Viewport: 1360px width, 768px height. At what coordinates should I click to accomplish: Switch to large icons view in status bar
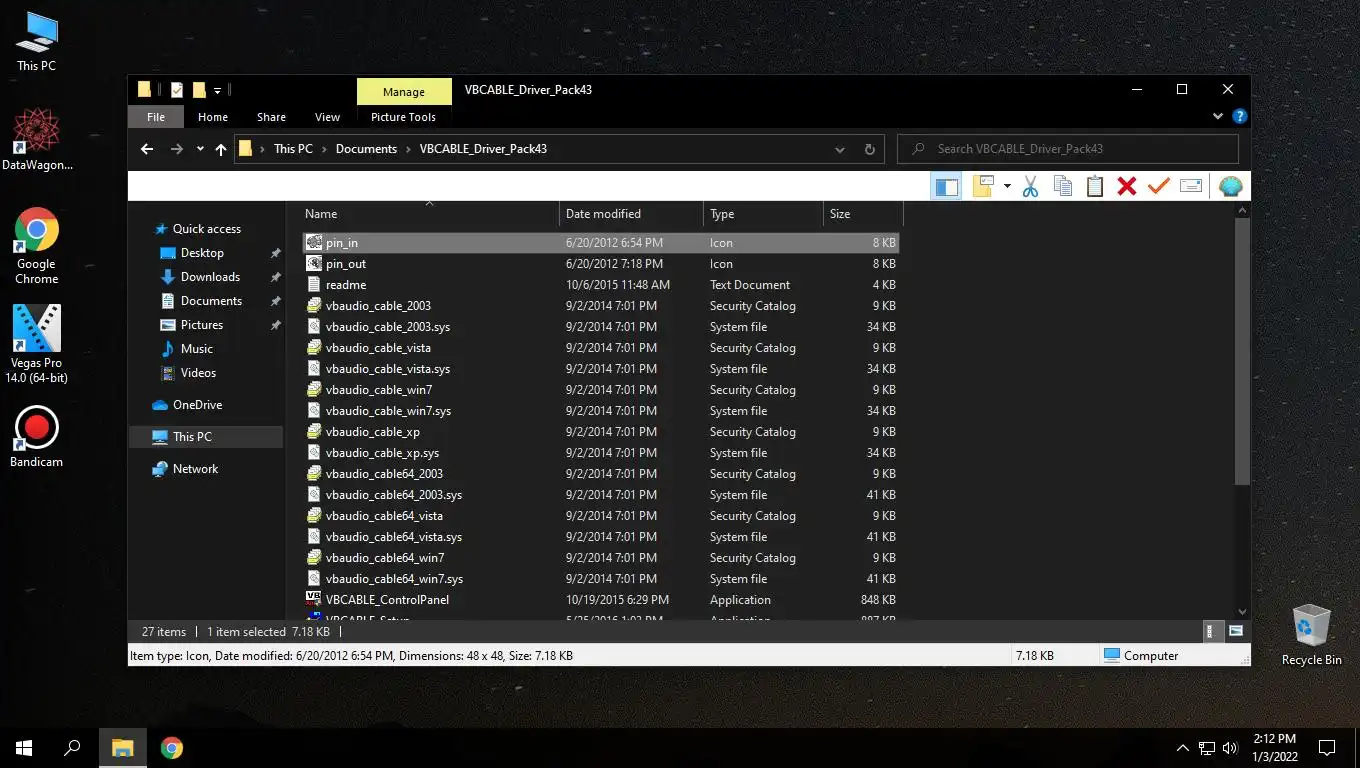click(1236, 632)
